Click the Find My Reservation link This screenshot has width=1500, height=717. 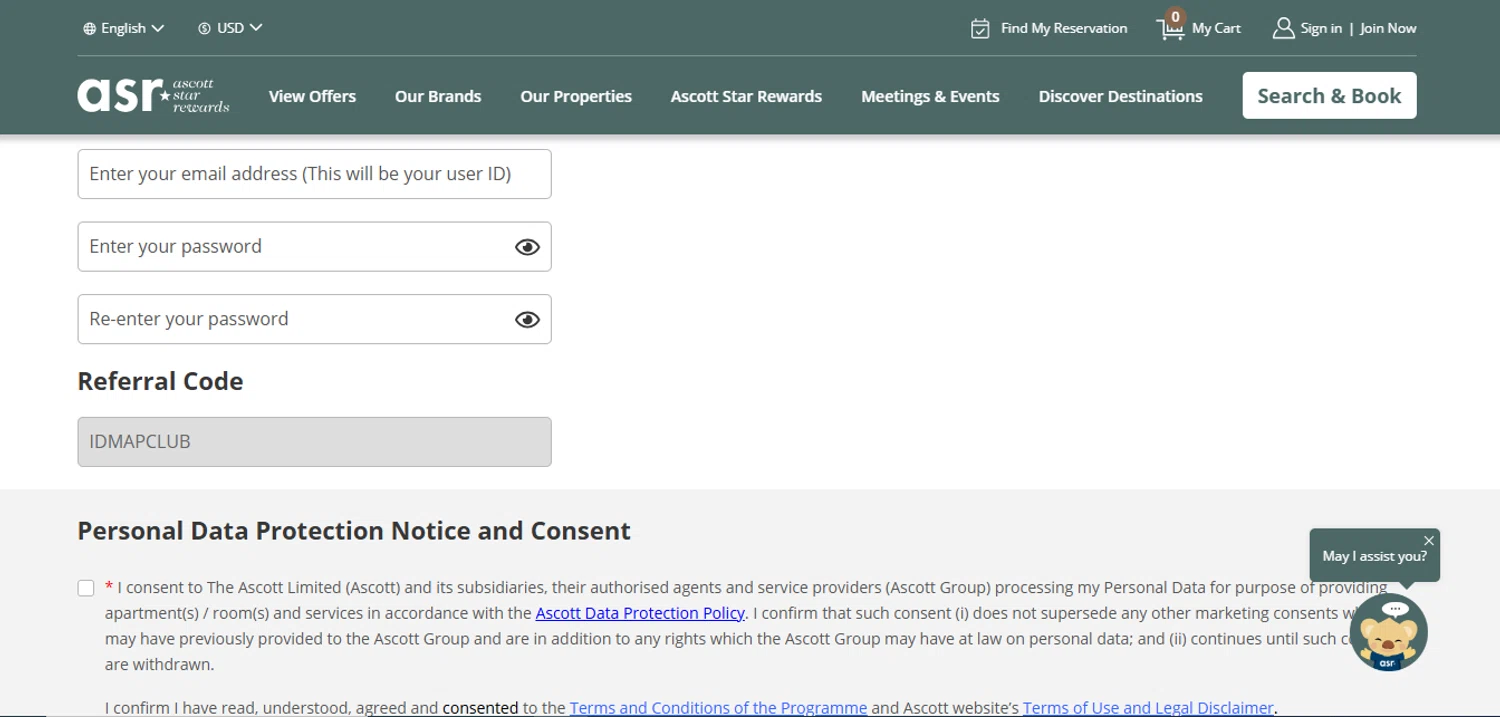(1064, 28)
